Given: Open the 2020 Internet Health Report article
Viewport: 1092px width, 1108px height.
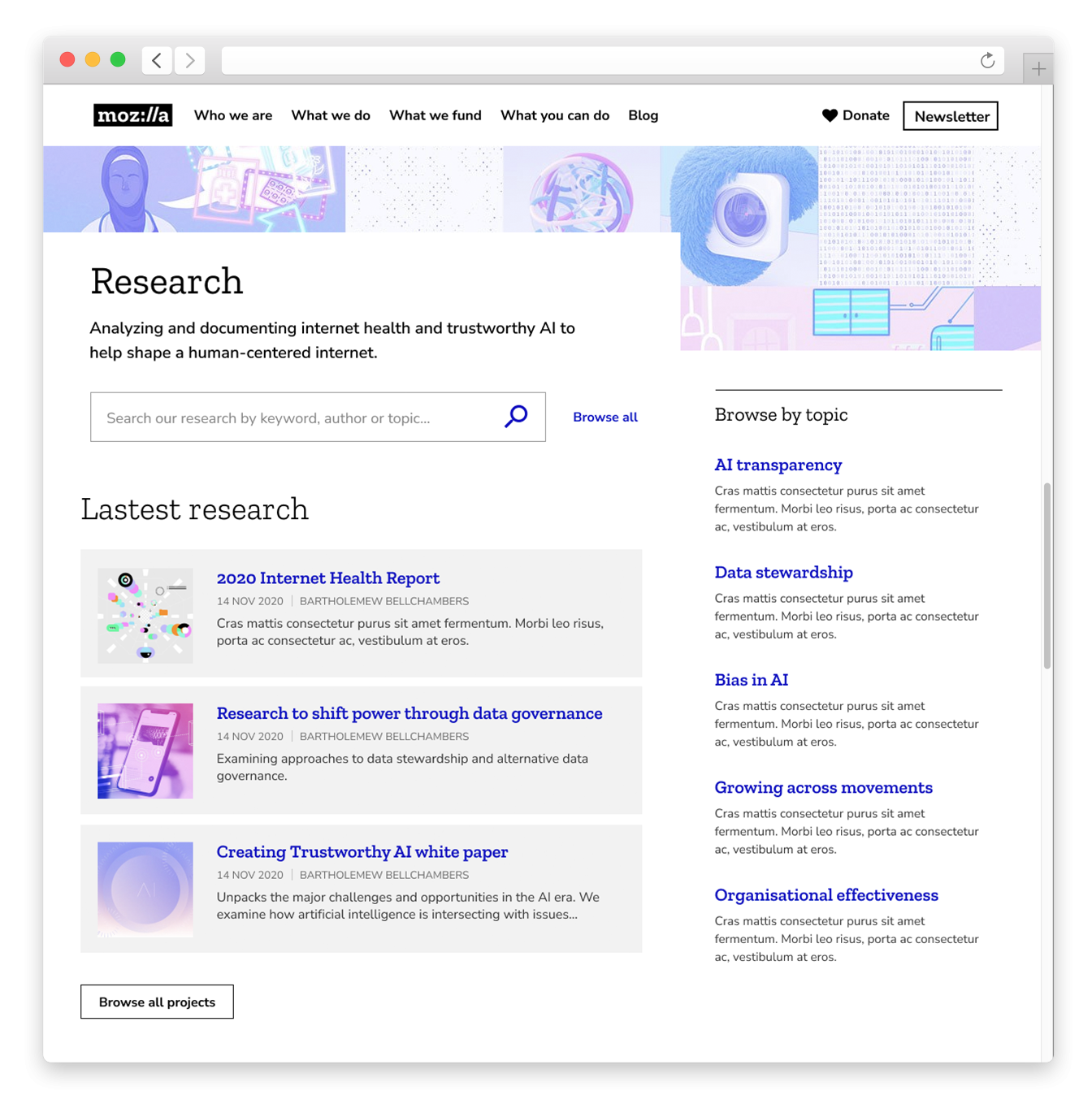Looking at the screenshot, I should (x=328, y=578).
